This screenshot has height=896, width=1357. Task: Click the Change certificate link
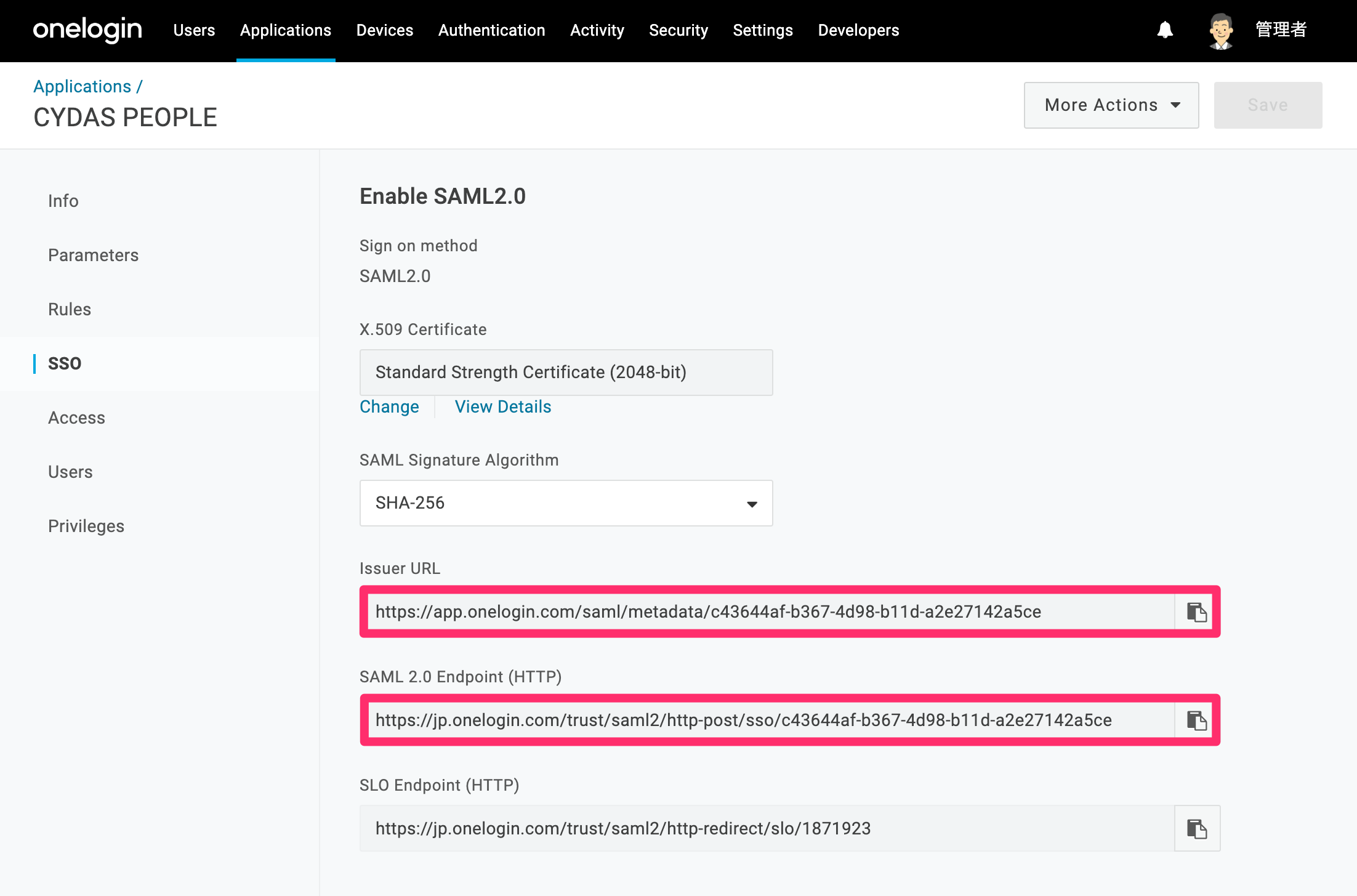pos(389,407)
